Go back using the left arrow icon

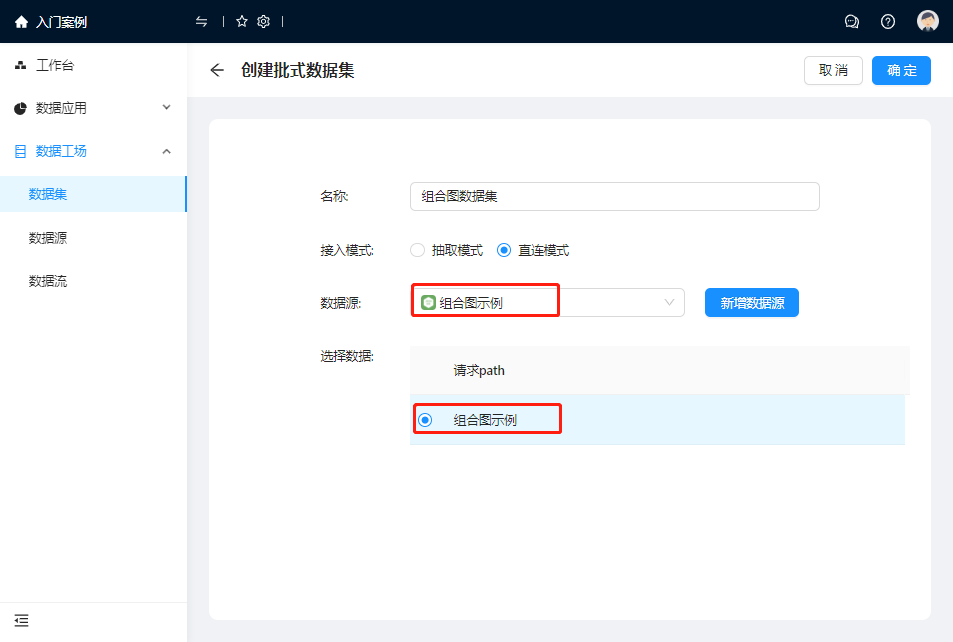[217, 70]
